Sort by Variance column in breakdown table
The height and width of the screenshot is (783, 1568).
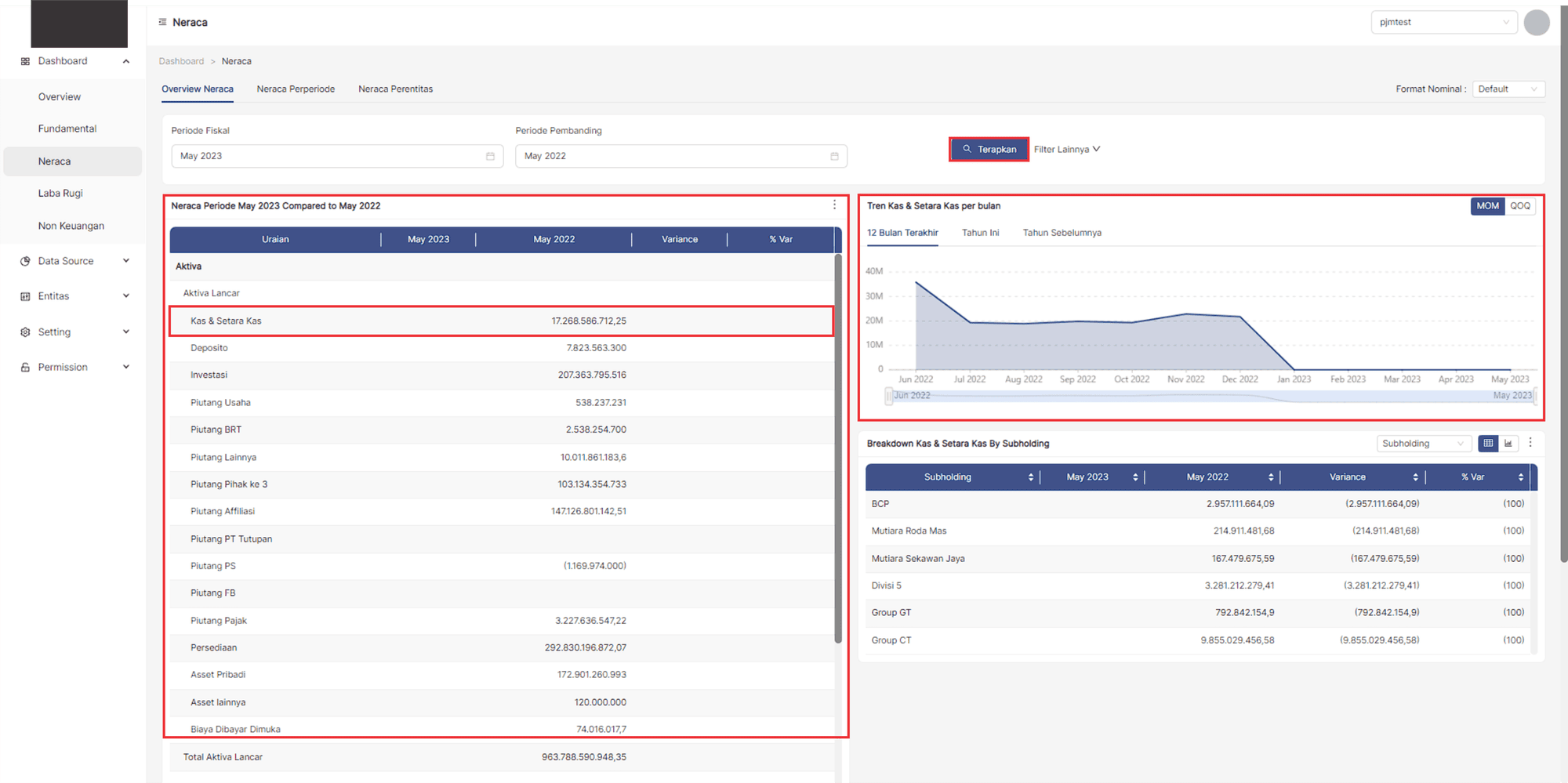click(x=1415, y=477)
